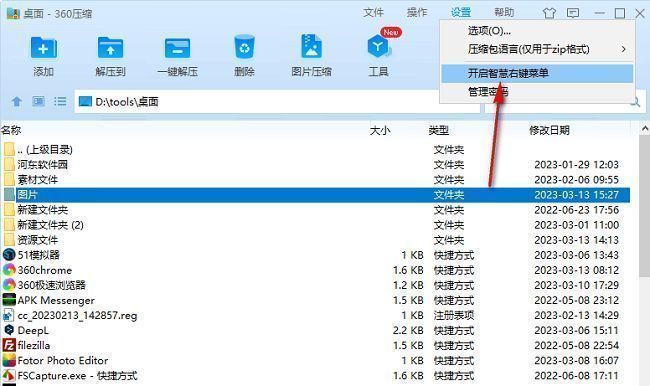Click the 河东软件园 folder icon
Screen dimensions: 650x386
click(9, 165)
